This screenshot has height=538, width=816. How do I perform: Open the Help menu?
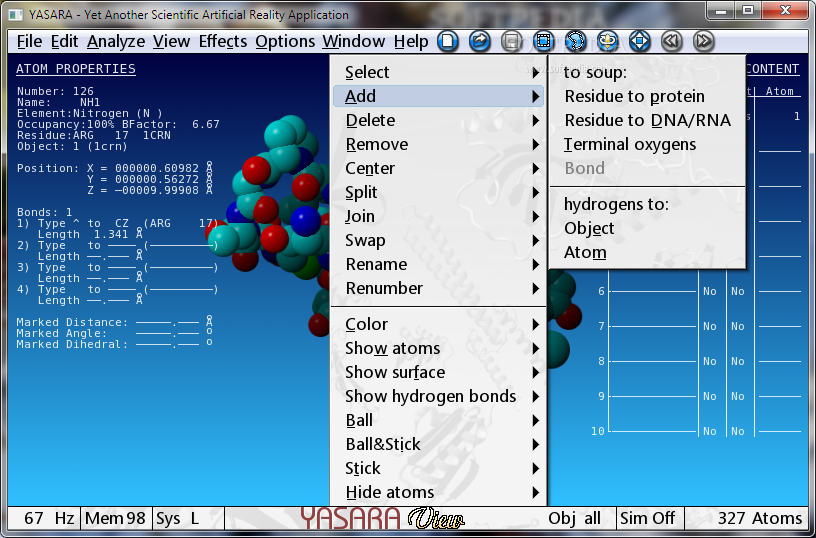pyautogui.click(x=411, y=41)
